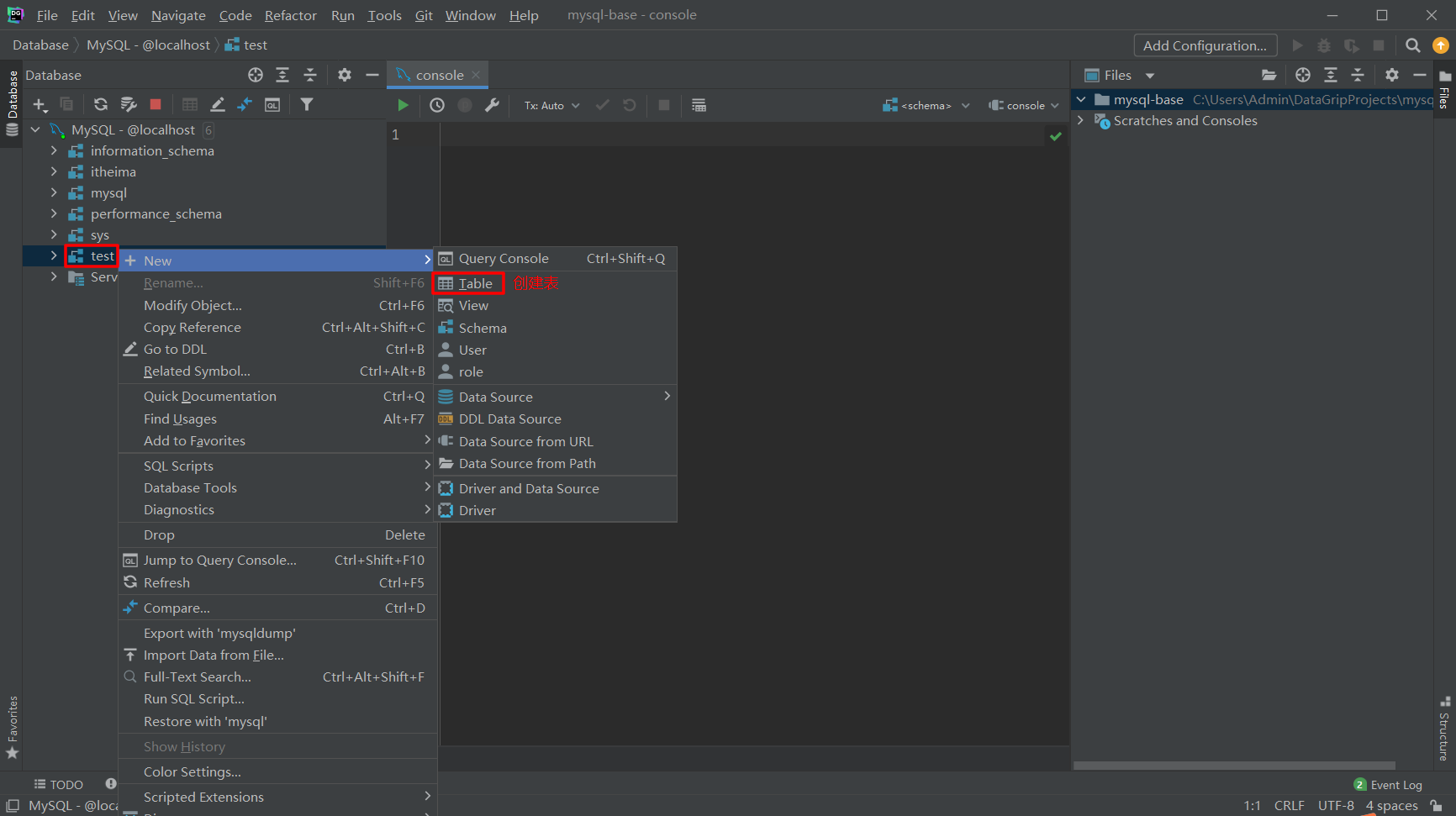Toggle the Database side tab
This screenshot has height=816, width=1456.
(x=12, y=103)
